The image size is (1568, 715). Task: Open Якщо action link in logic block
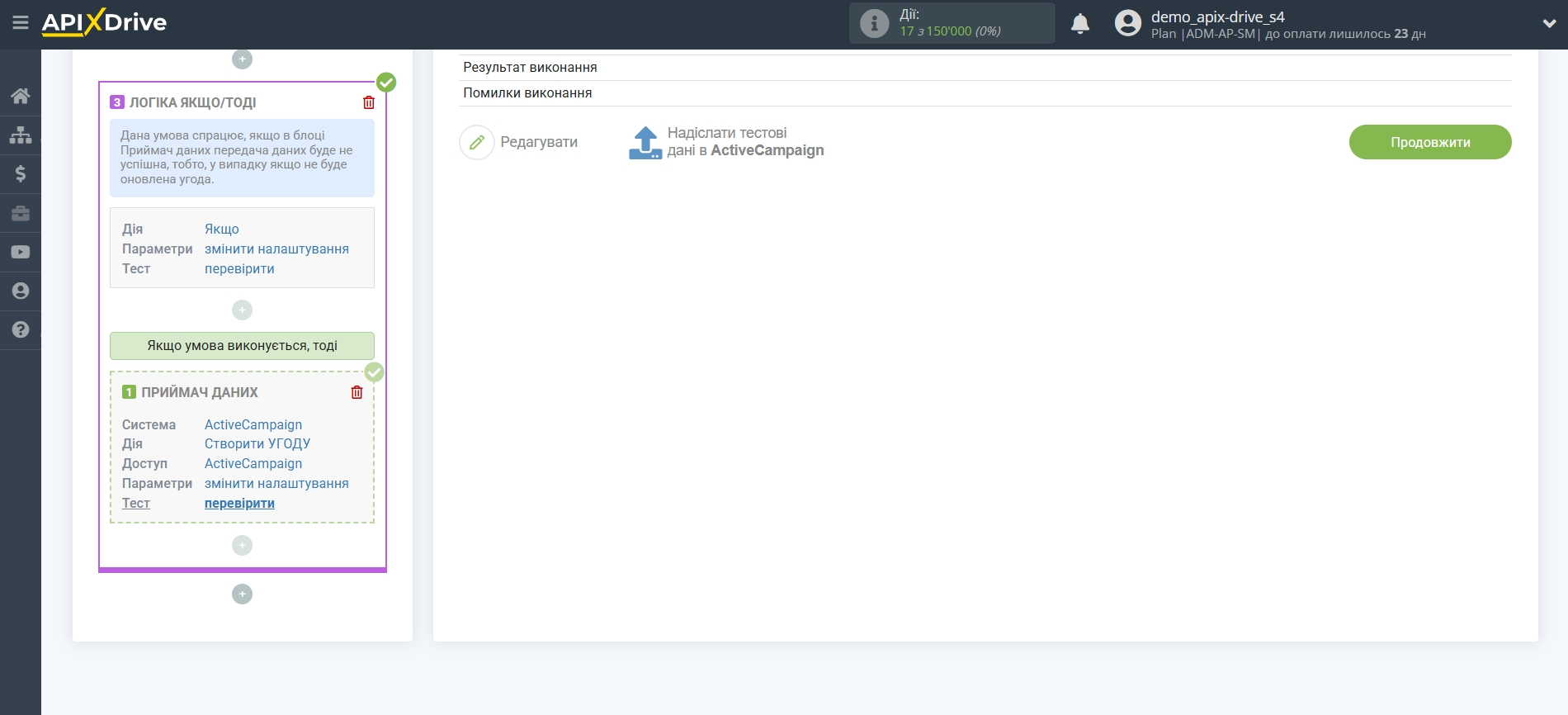[222, 229]
